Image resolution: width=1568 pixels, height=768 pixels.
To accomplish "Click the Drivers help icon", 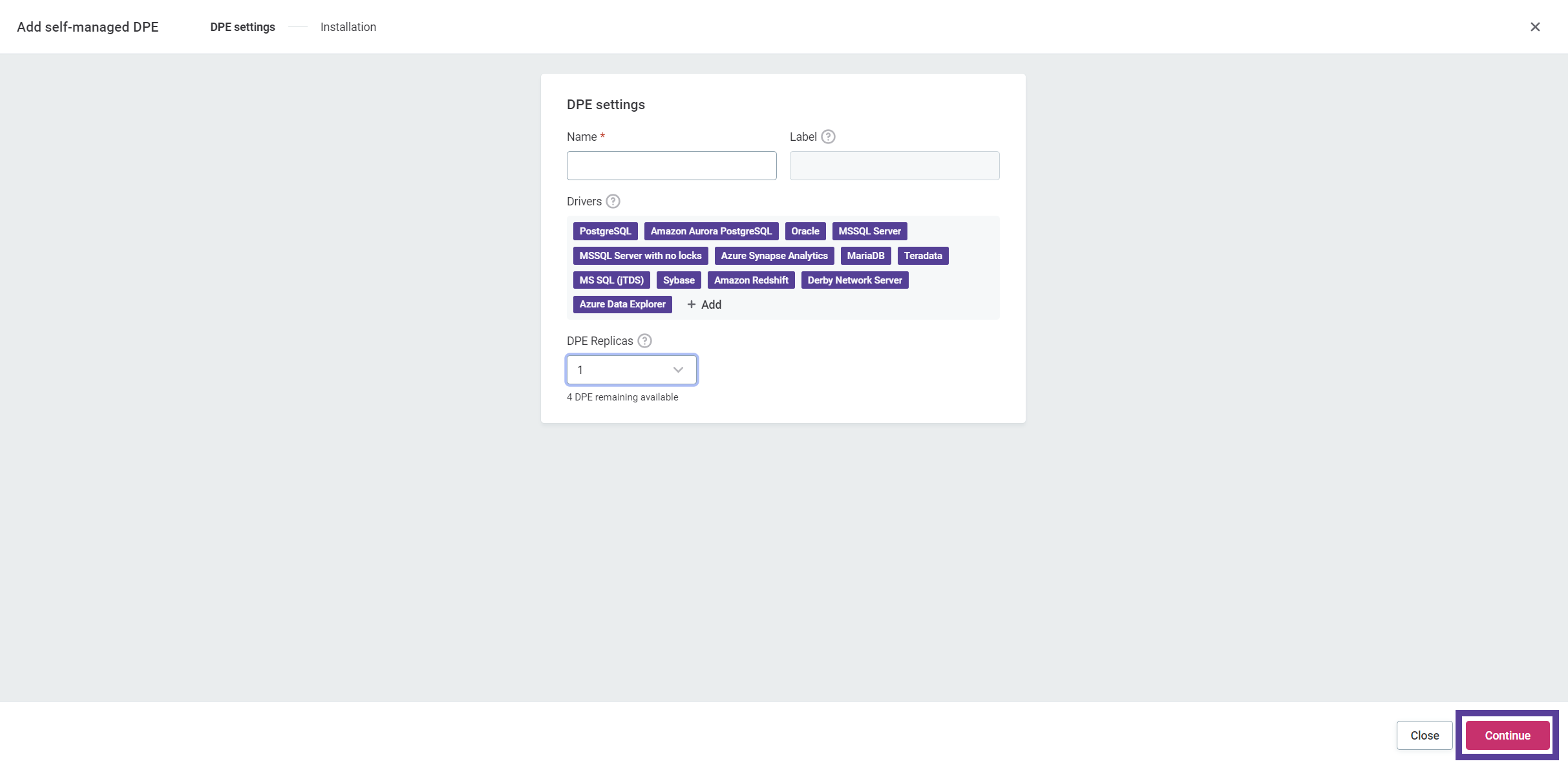I will coord(613,202).
